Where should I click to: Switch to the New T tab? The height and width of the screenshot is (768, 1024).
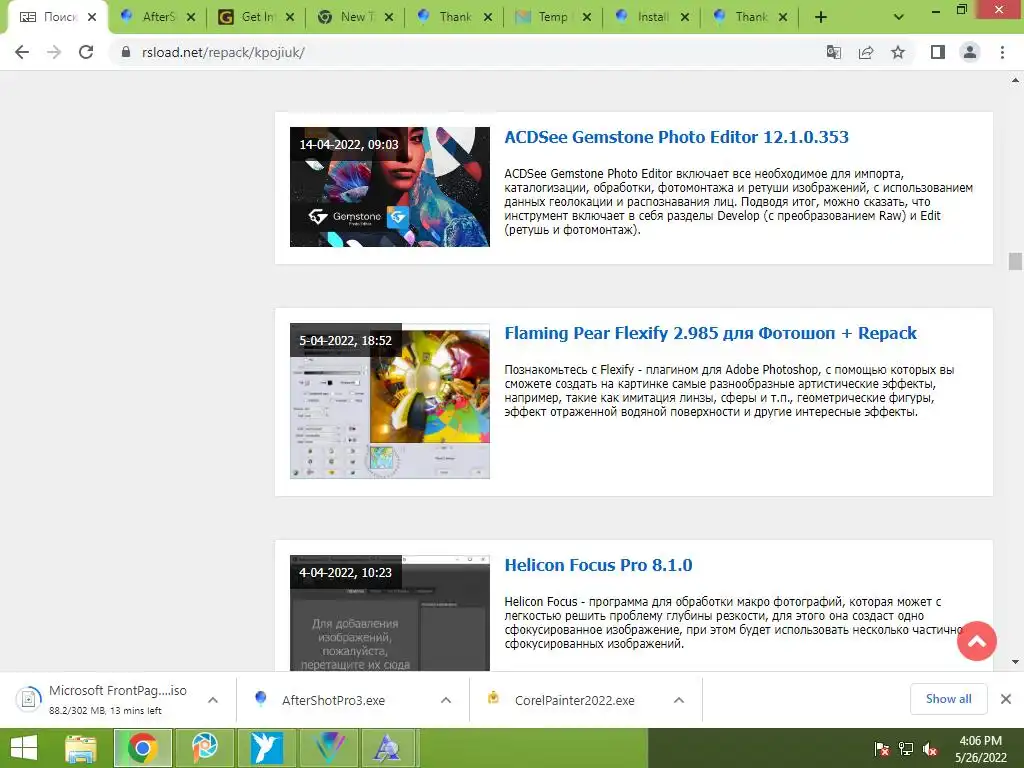click(355, 17)
